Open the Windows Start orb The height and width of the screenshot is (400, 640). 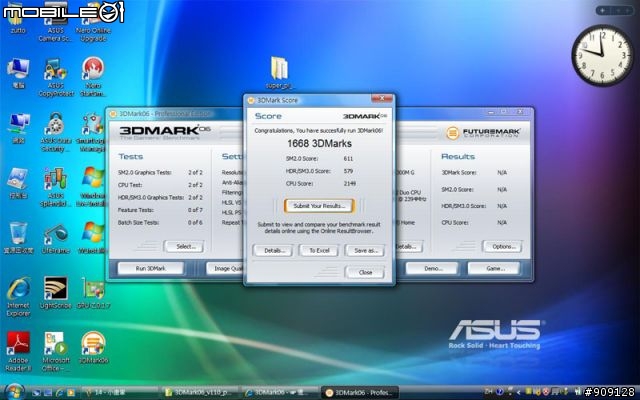(15, 392)
